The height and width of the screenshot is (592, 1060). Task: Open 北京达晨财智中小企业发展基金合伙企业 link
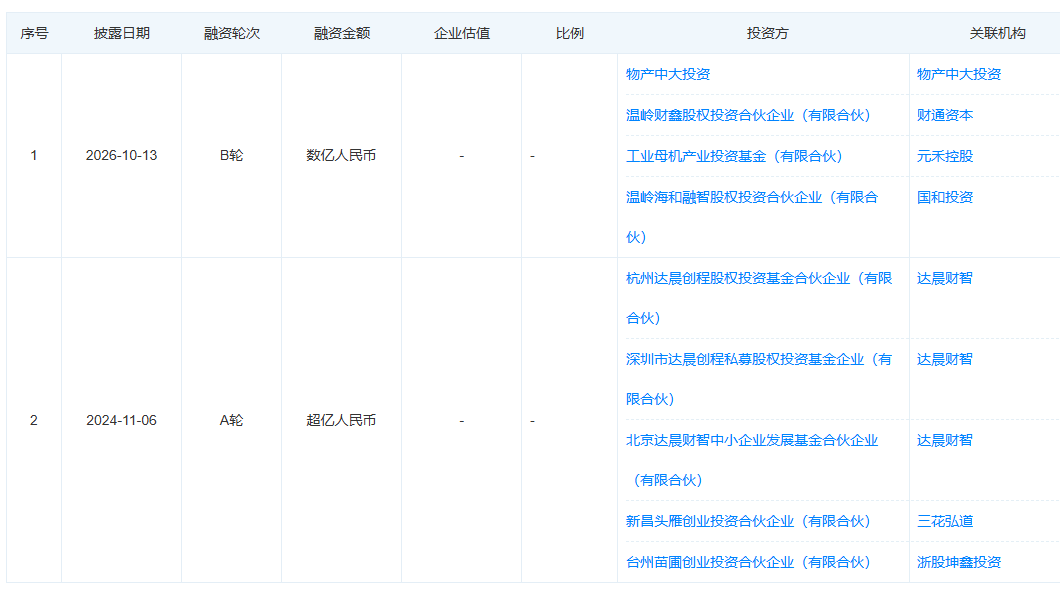752,460
